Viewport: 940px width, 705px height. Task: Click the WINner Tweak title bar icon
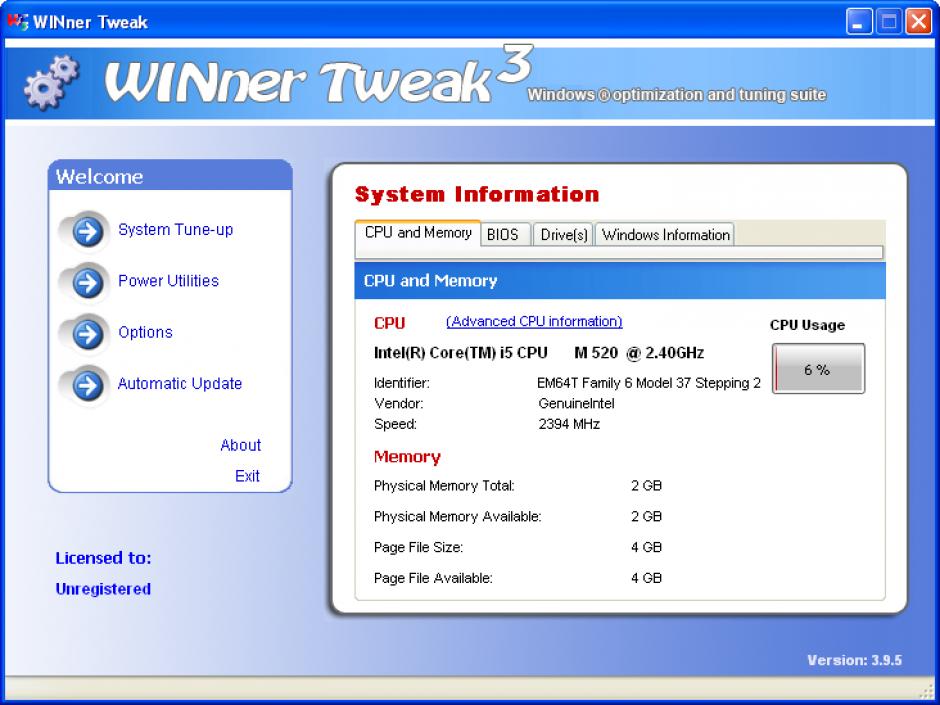point(17,22)
